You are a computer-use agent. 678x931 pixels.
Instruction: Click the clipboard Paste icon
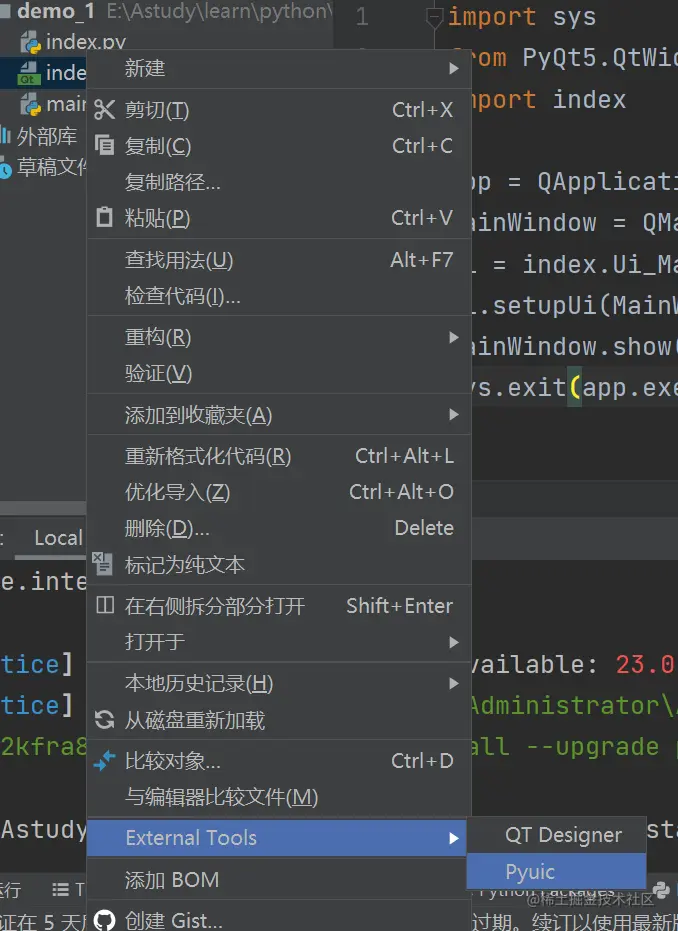point(104,217)
